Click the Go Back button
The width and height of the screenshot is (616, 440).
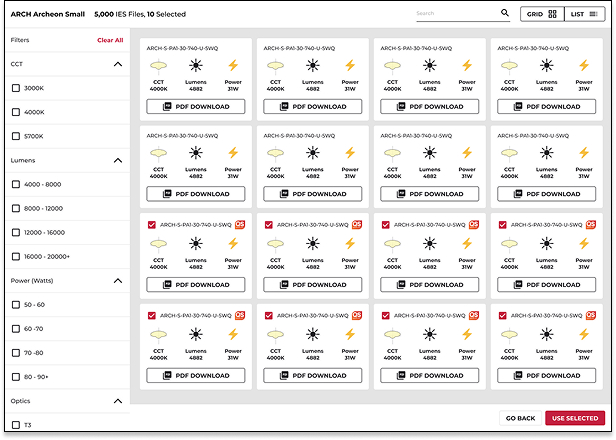(520, 418)
